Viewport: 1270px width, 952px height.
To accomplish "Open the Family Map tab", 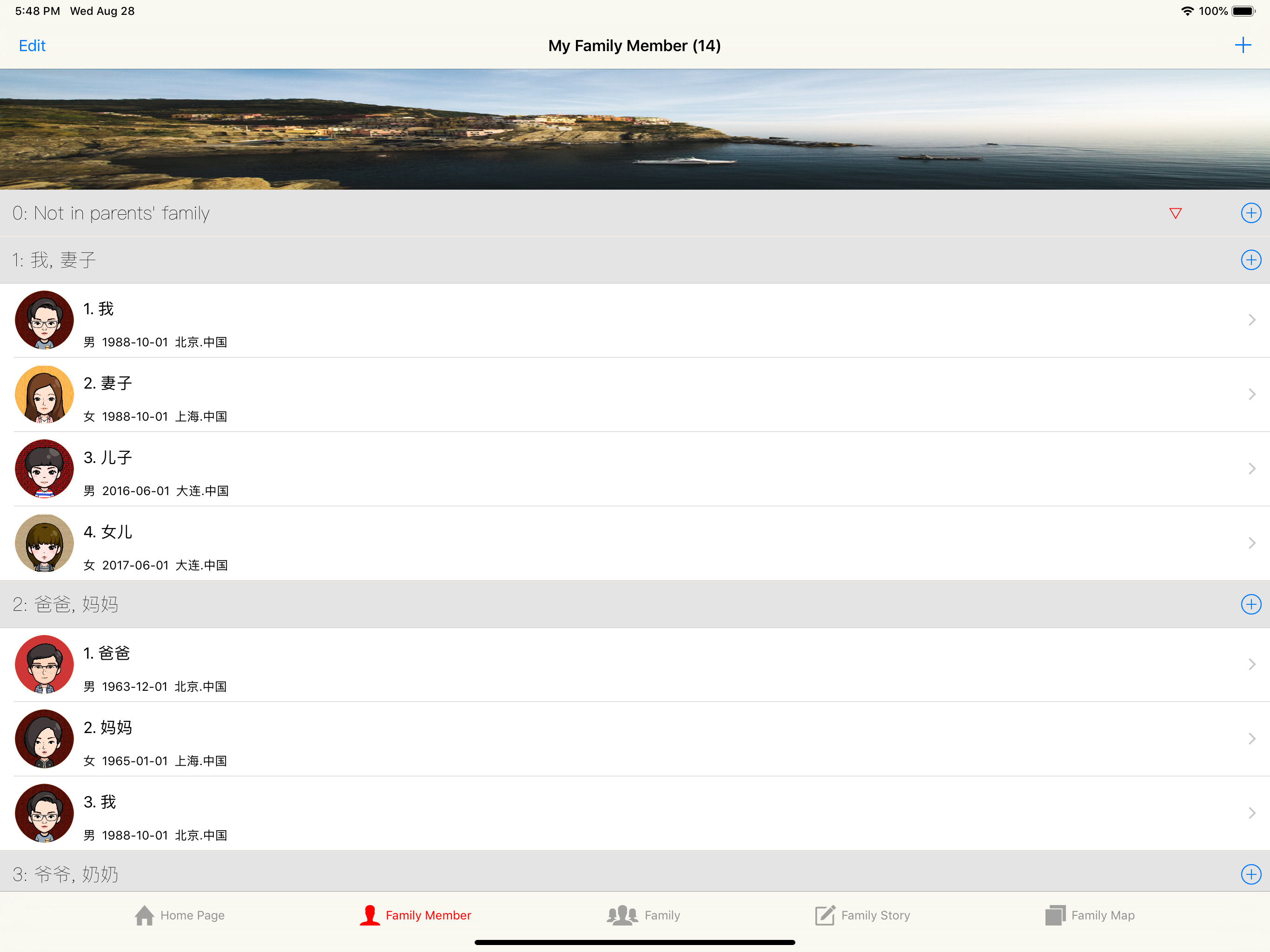I will tap(1090, 915).
